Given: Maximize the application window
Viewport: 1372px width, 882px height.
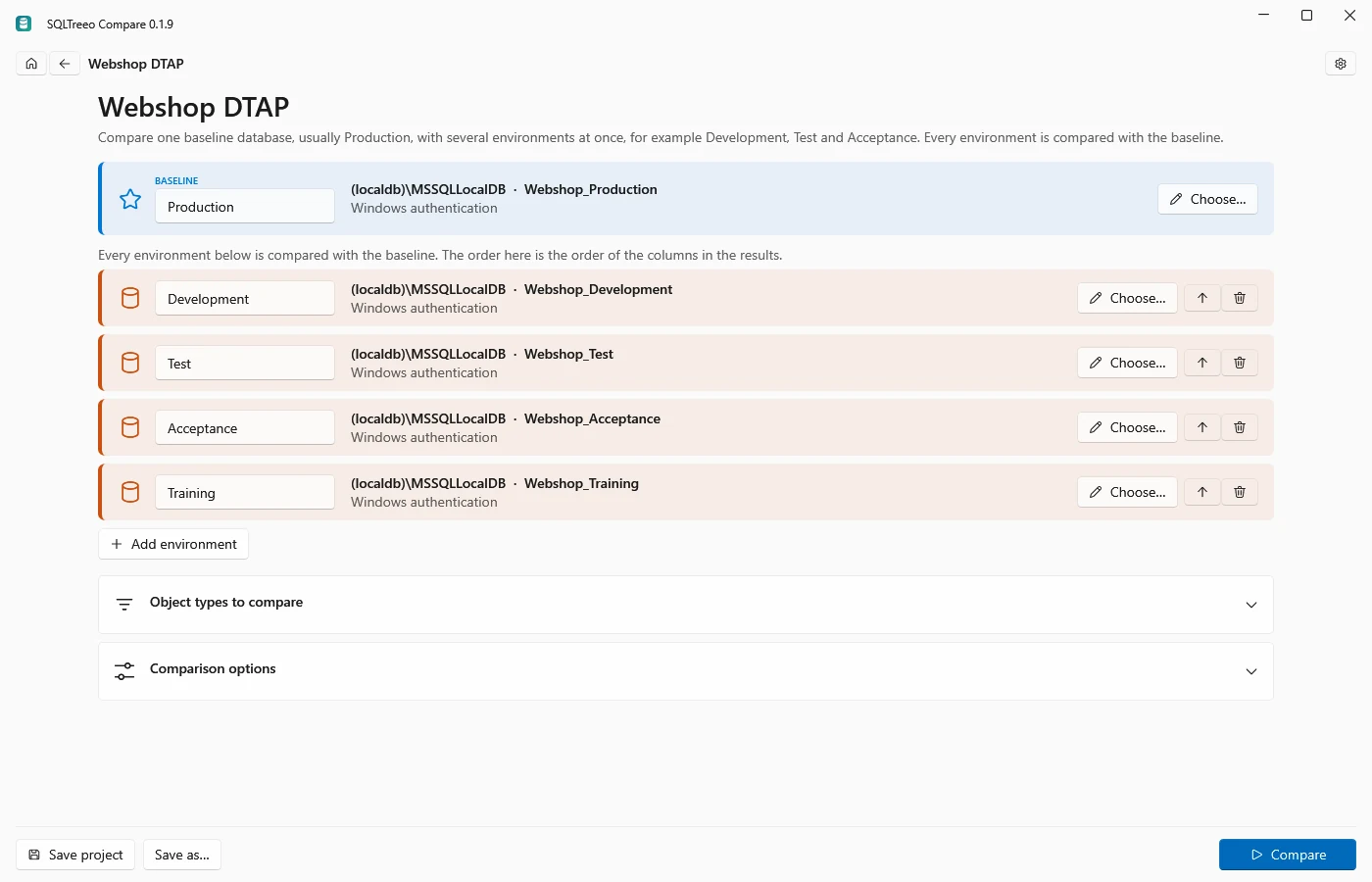Looking at the screenshot, I should click(1306, 16).
